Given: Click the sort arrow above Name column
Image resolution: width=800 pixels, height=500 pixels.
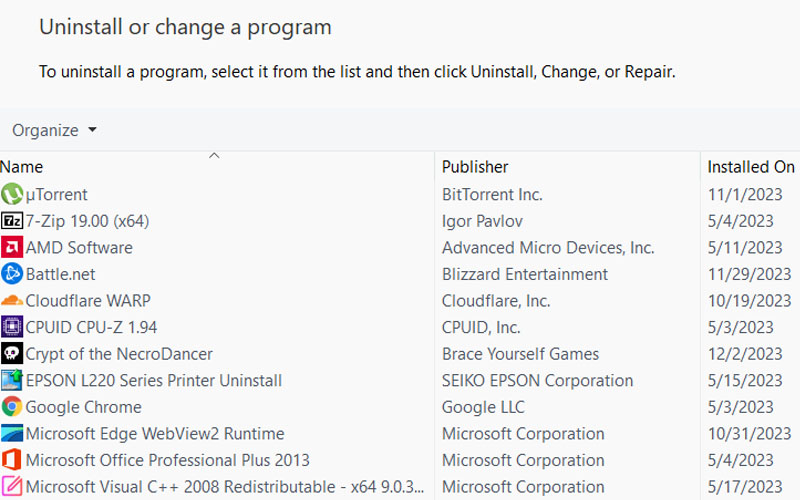Looking at the screenshot, I should [x=214, y=156].
